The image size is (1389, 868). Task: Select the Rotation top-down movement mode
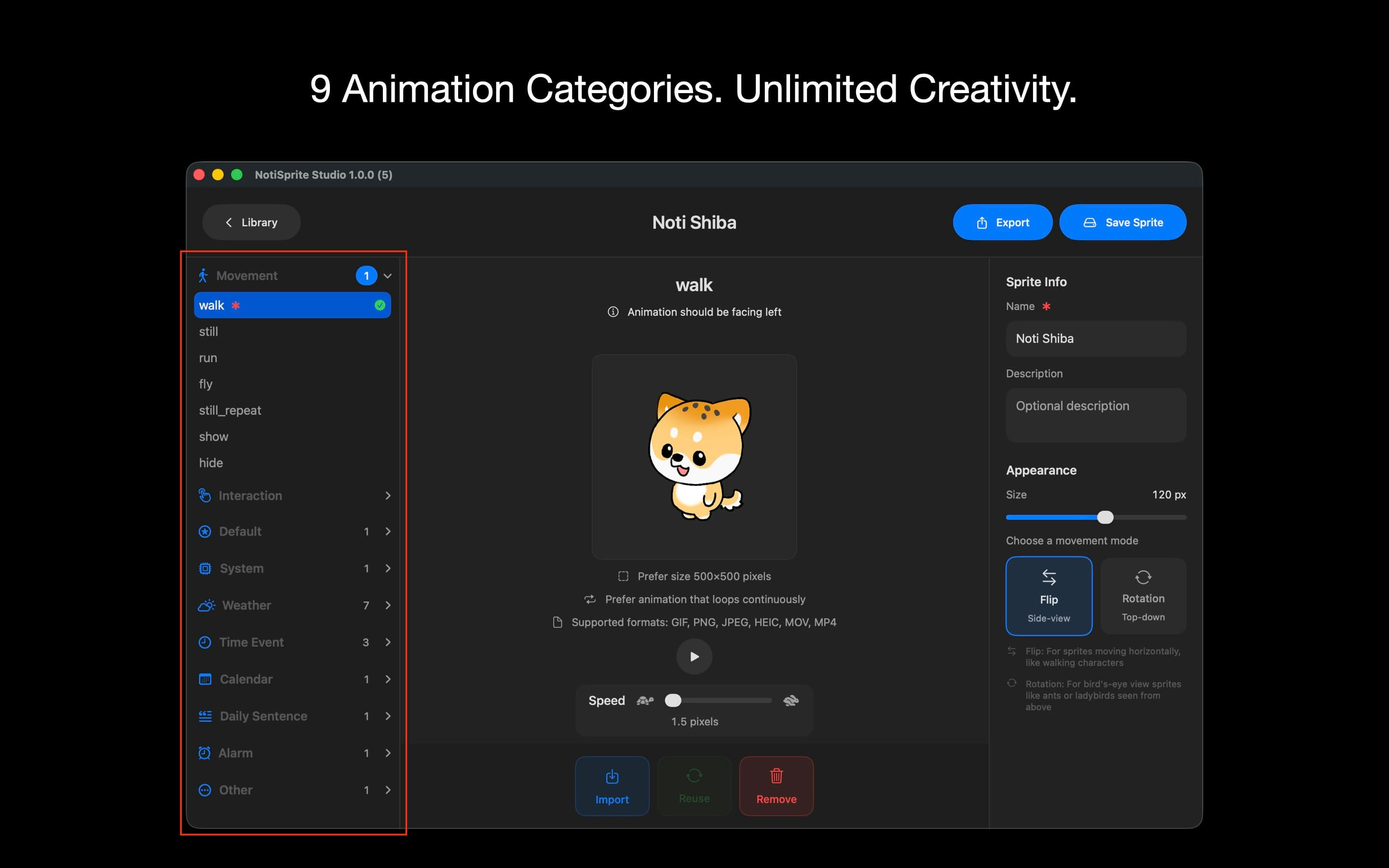click(1143, 596)
